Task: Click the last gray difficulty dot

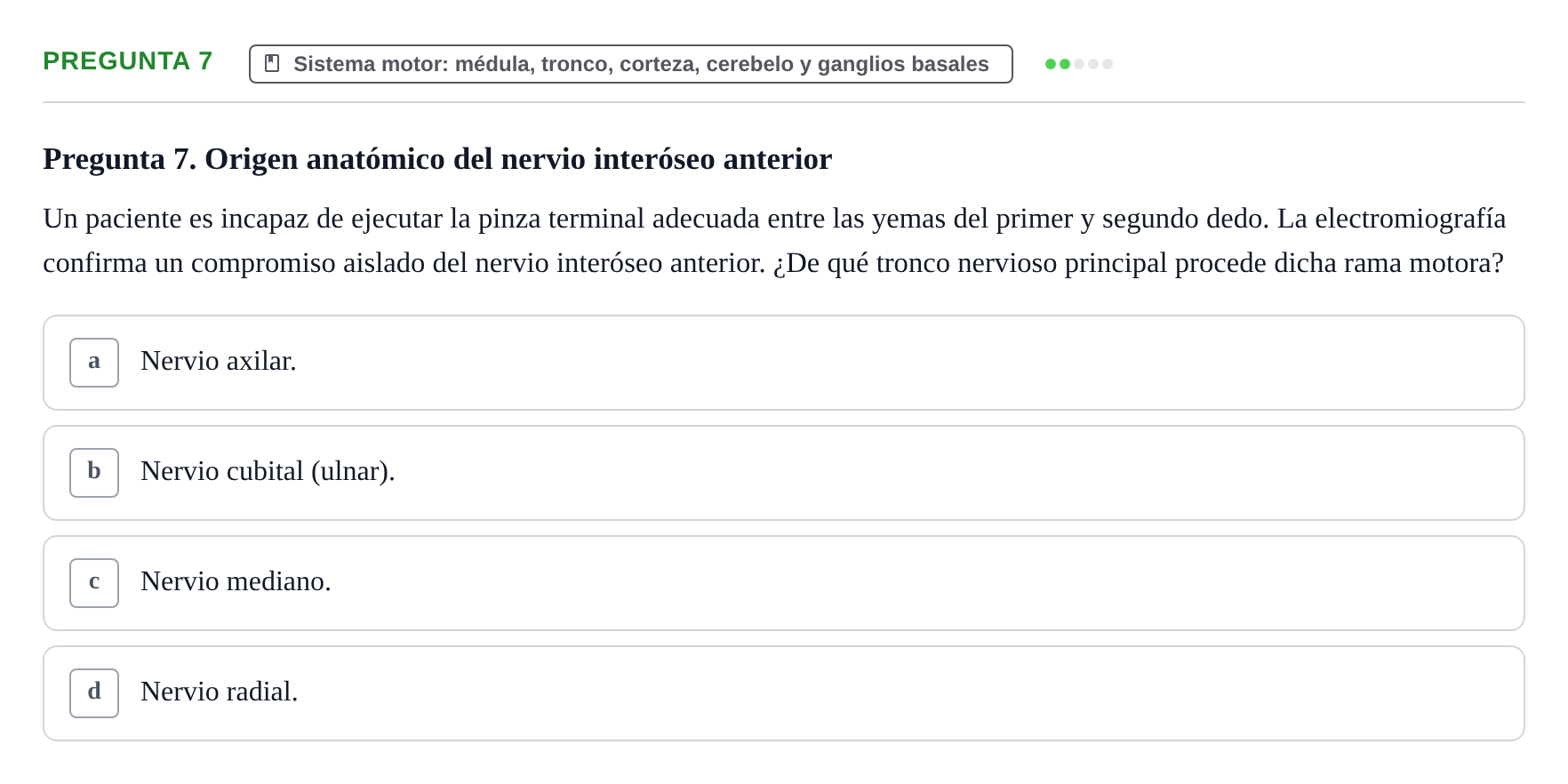Action: [x=1108, y=64]
